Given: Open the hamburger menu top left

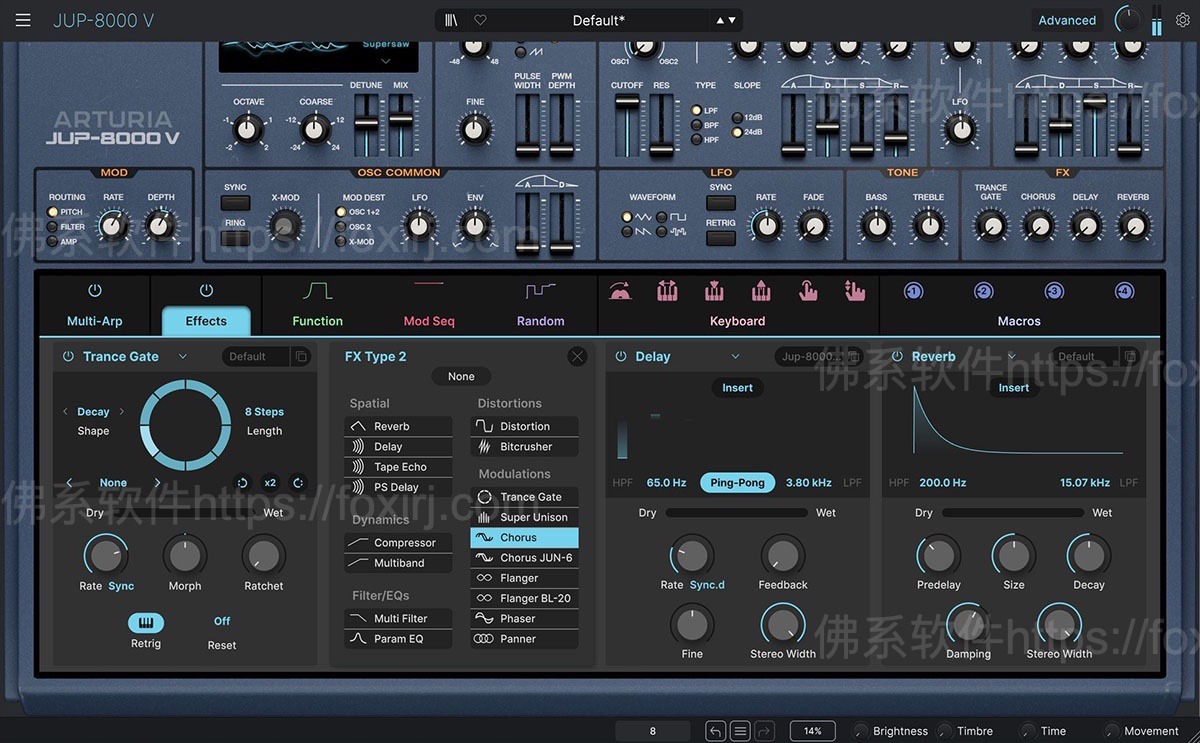Looking at the screenshot, I should (23, 19).
